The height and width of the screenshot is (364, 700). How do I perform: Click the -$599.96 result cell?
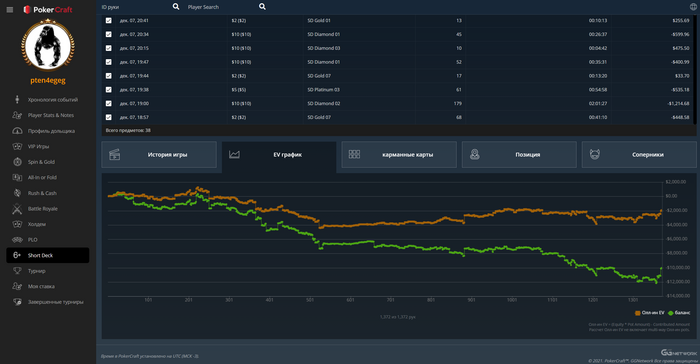coord(680,34)
